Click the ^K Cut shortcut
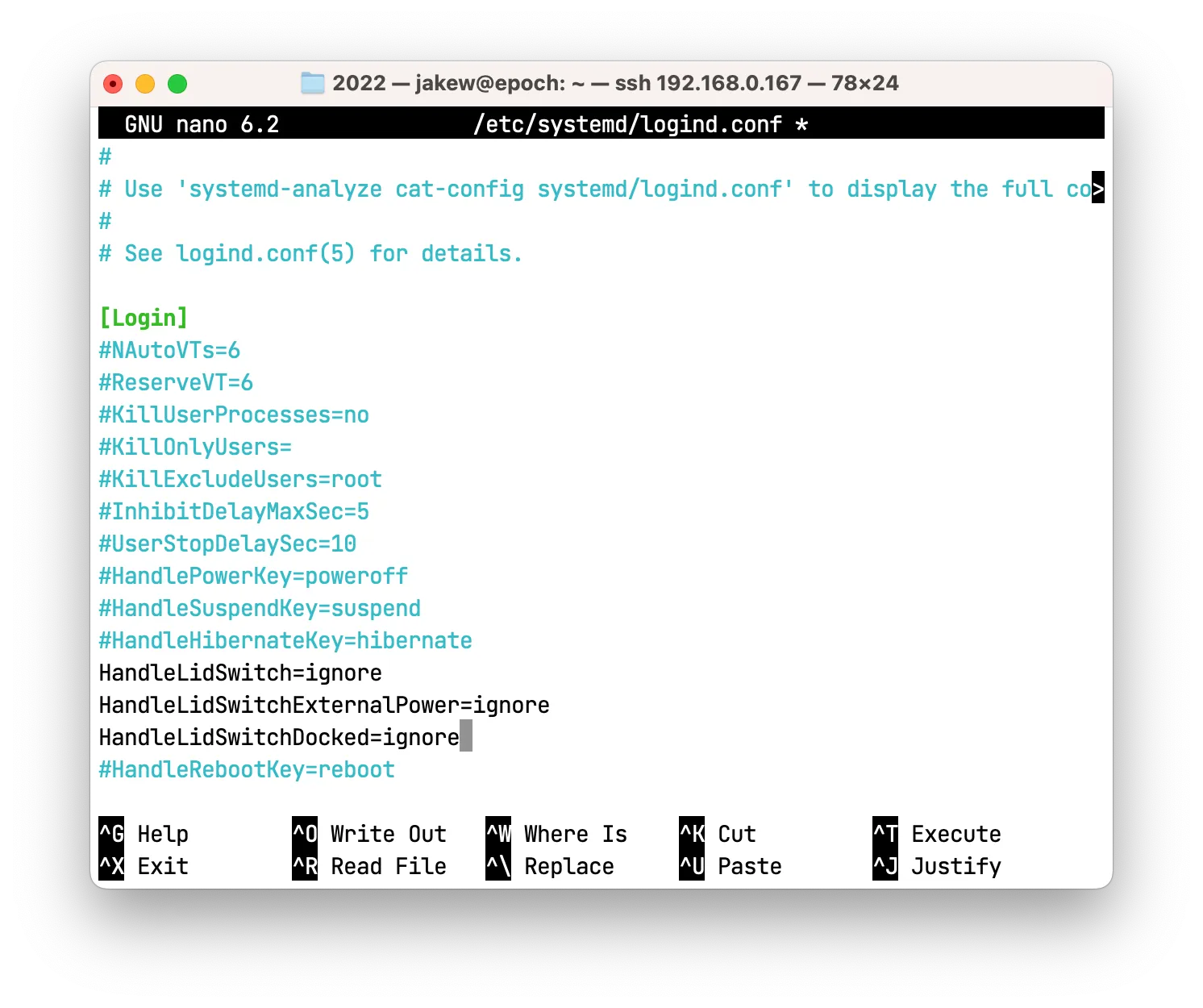1203x1008 pixels. [718, 833]
